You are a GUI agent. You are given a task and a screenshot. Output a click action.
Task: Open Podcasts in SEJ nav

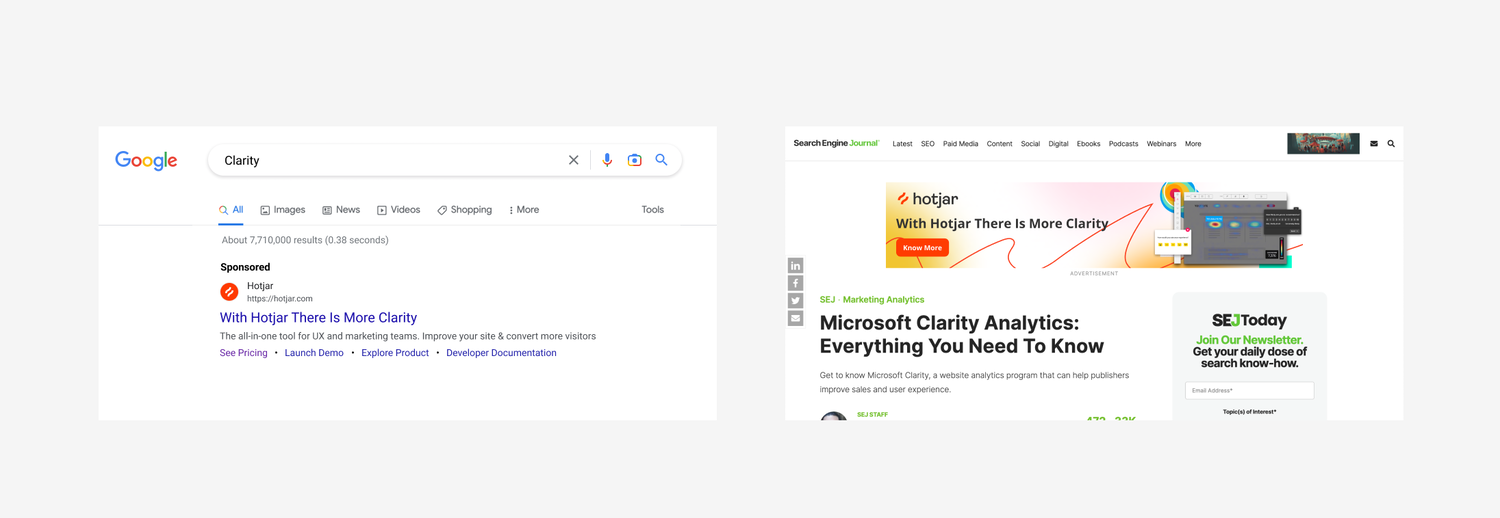coord(1123,144)
